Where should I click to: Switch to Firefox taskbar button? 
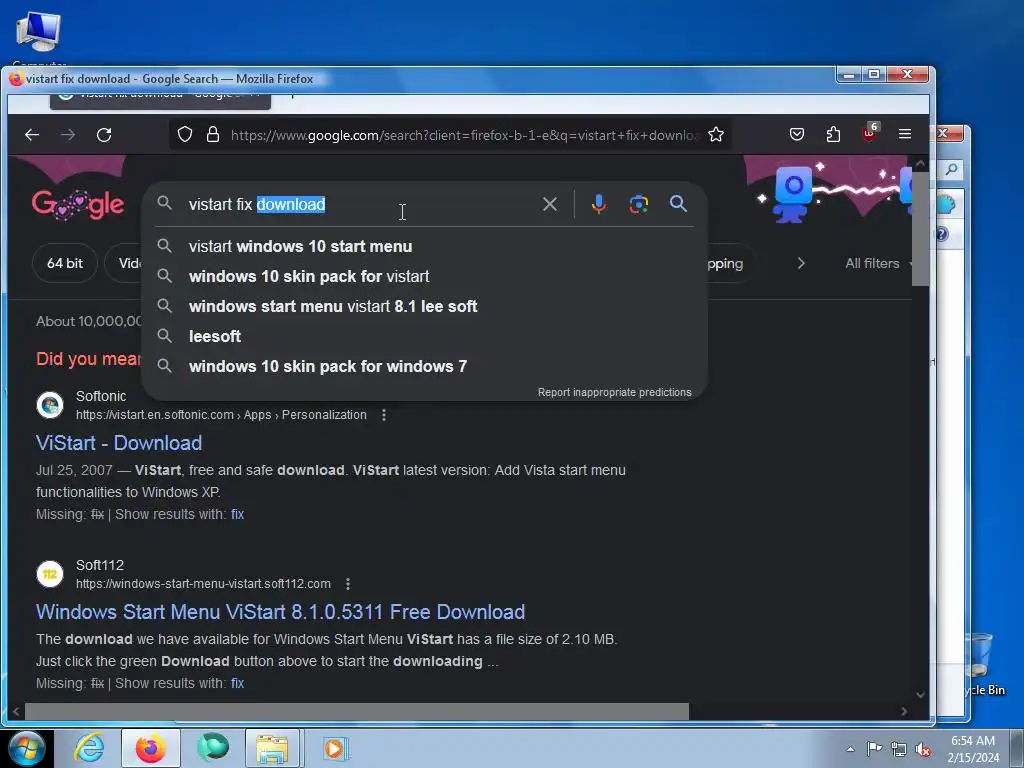click(x=150, y=748)
